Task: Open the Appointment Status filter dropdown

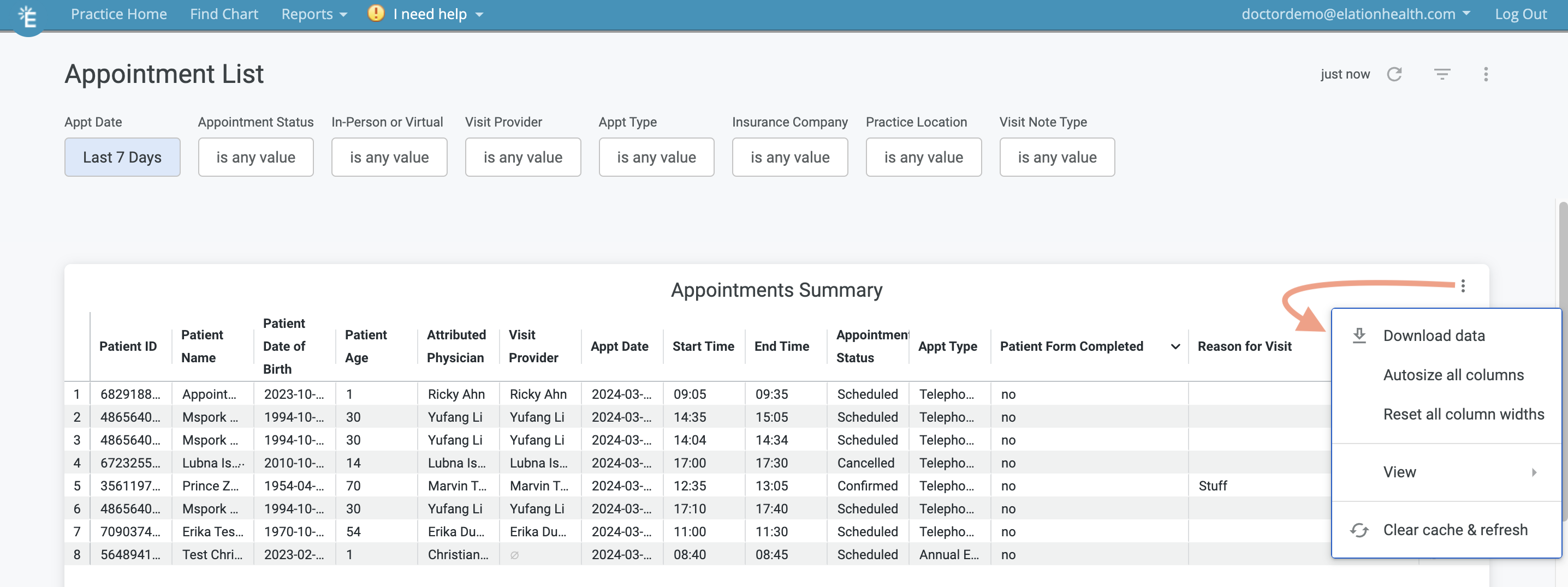Action: coord(256,157)
